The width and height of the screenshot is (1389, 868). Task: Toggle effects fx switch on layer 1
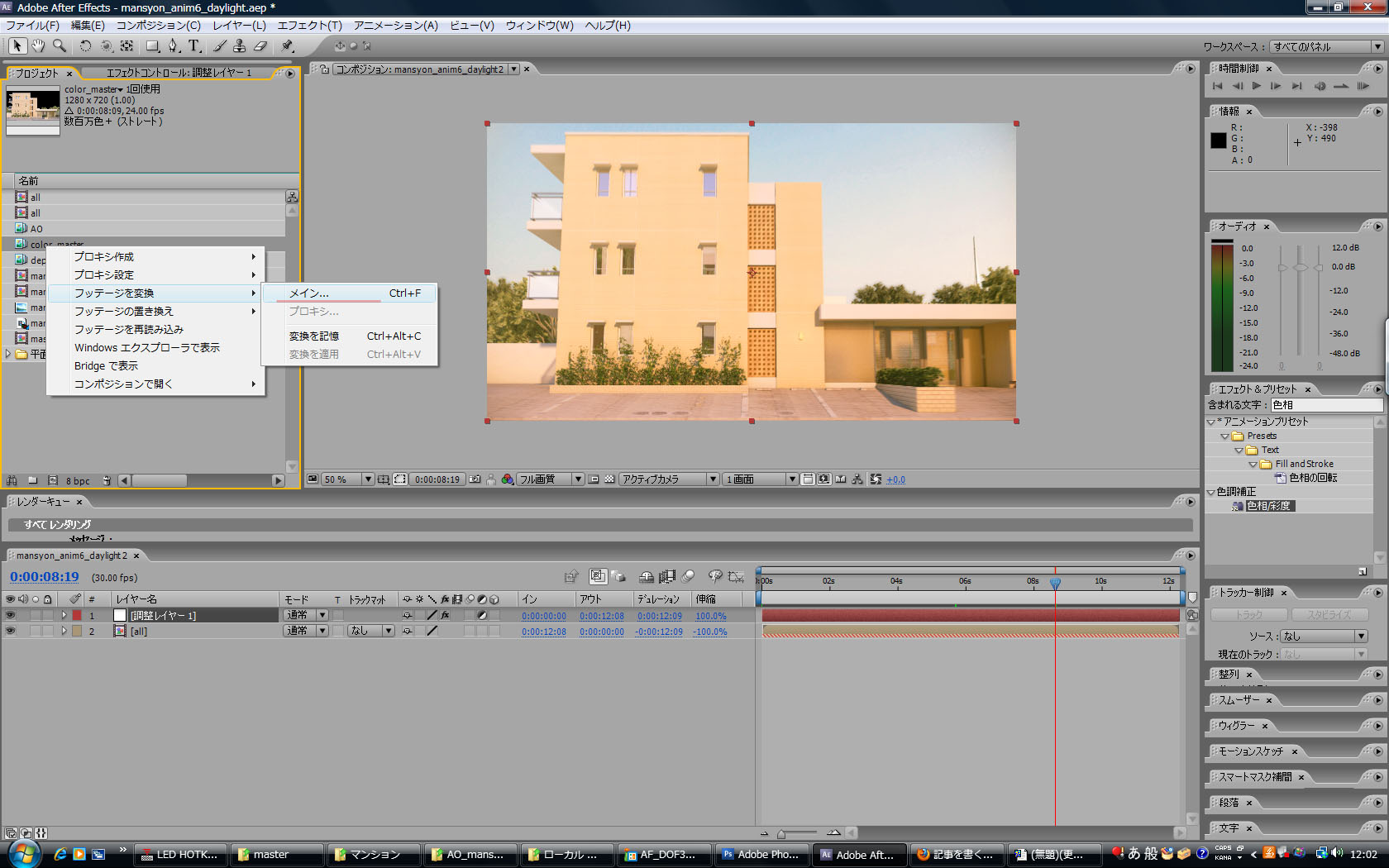pyautogui.click(x=445, y=615)
